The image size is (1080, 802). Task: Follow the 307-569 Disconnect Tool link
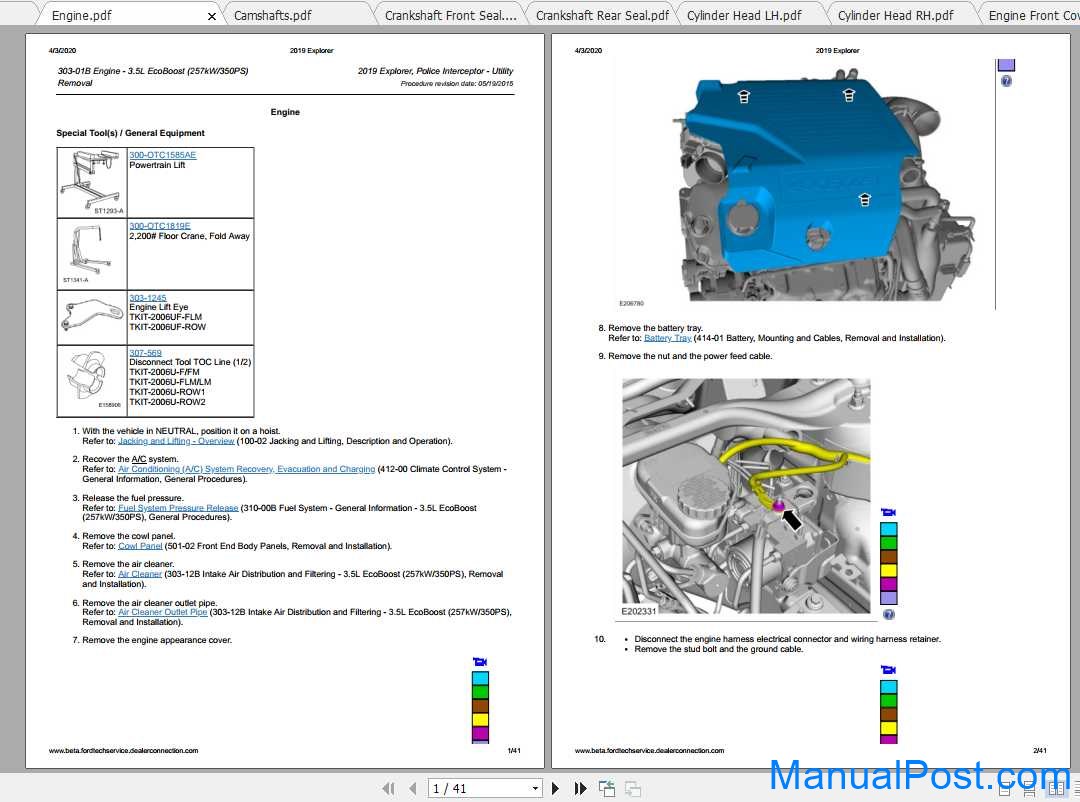145,353
